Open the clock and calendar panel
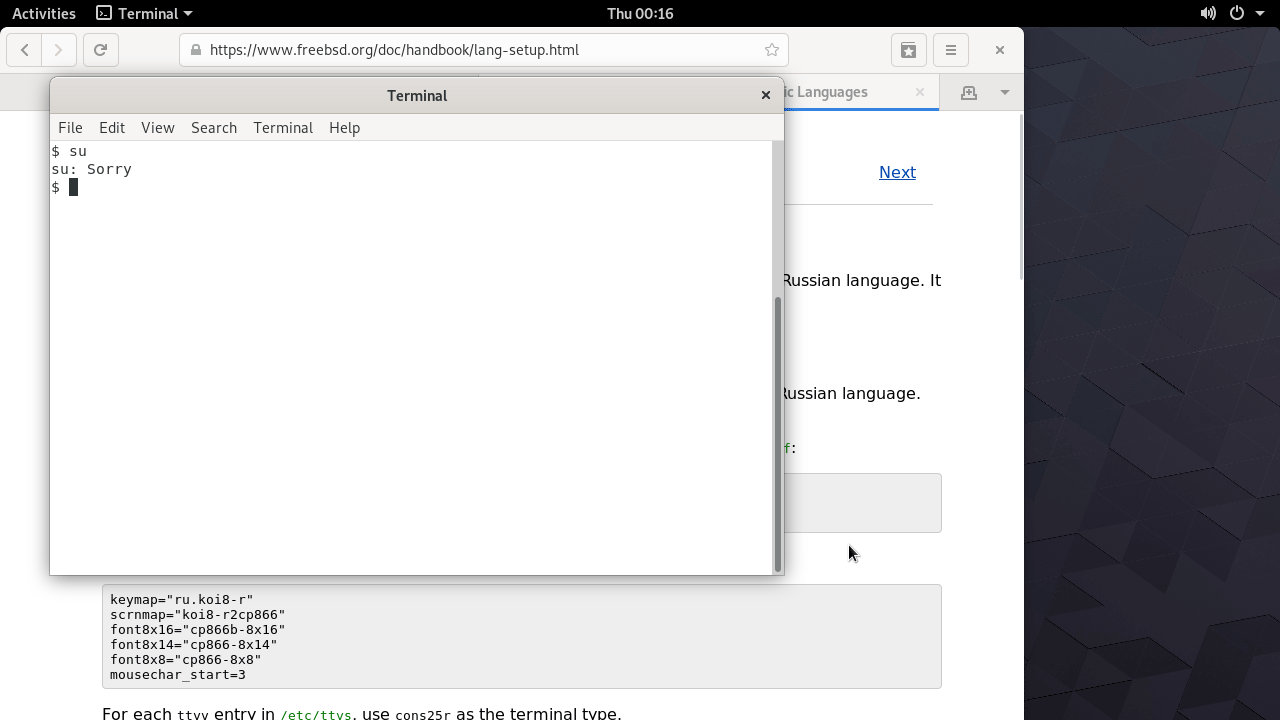The width and height of the screenshot is (1280, 720). pyautogui.click(x=640, y=13)
